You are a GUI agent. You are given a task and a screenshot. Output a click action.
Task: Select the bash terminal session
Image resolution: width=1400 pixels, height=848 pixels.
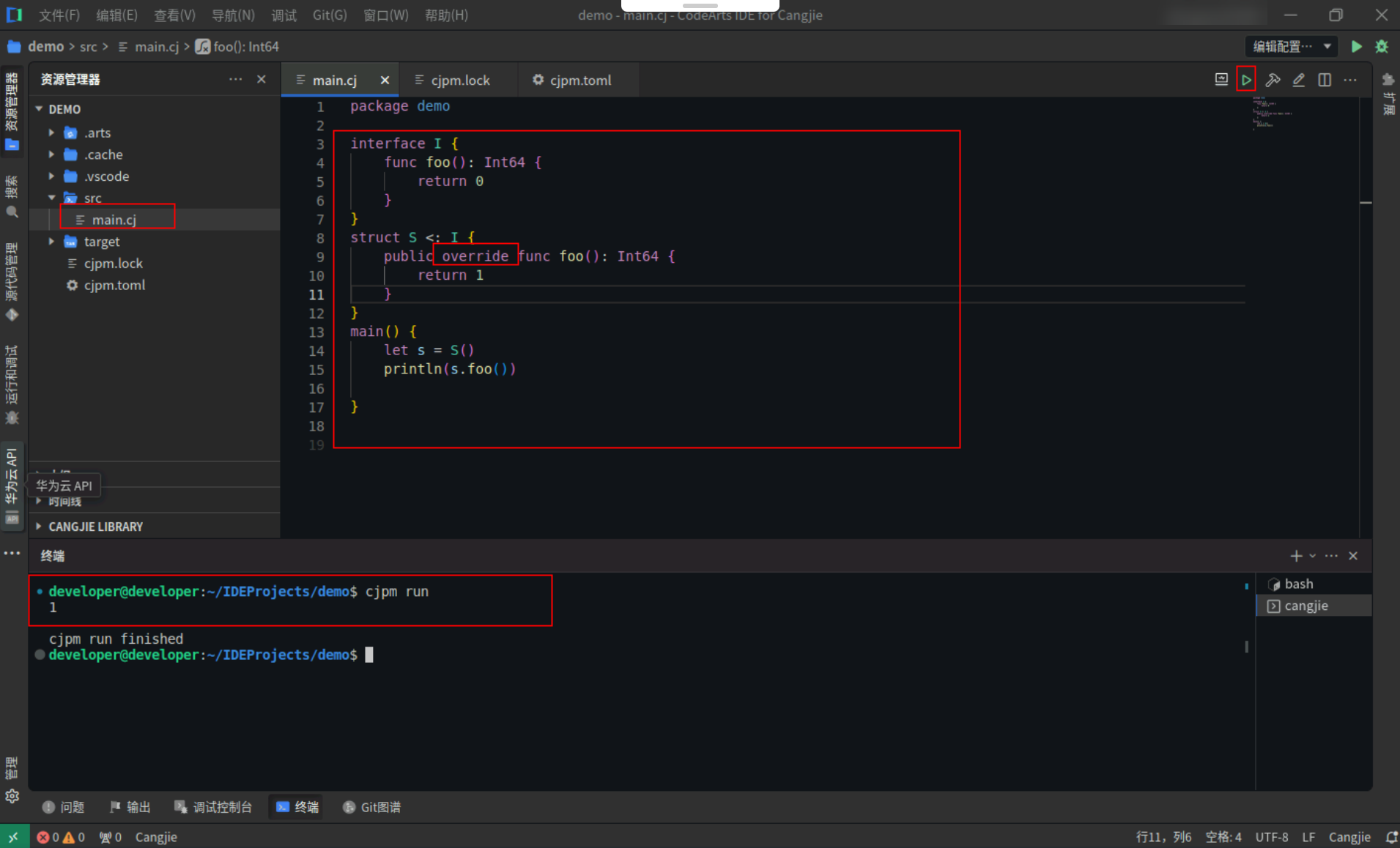1314,584
